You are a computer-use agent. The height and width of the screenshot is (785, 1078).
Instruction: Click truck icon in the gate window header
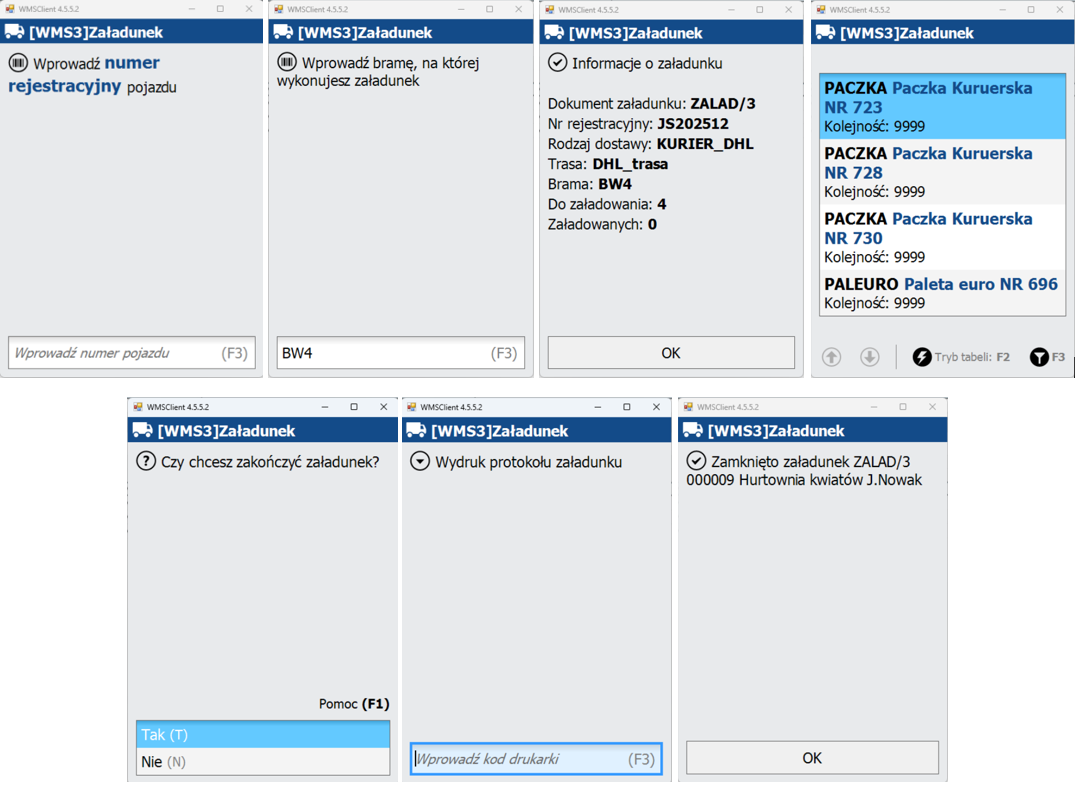283,32
